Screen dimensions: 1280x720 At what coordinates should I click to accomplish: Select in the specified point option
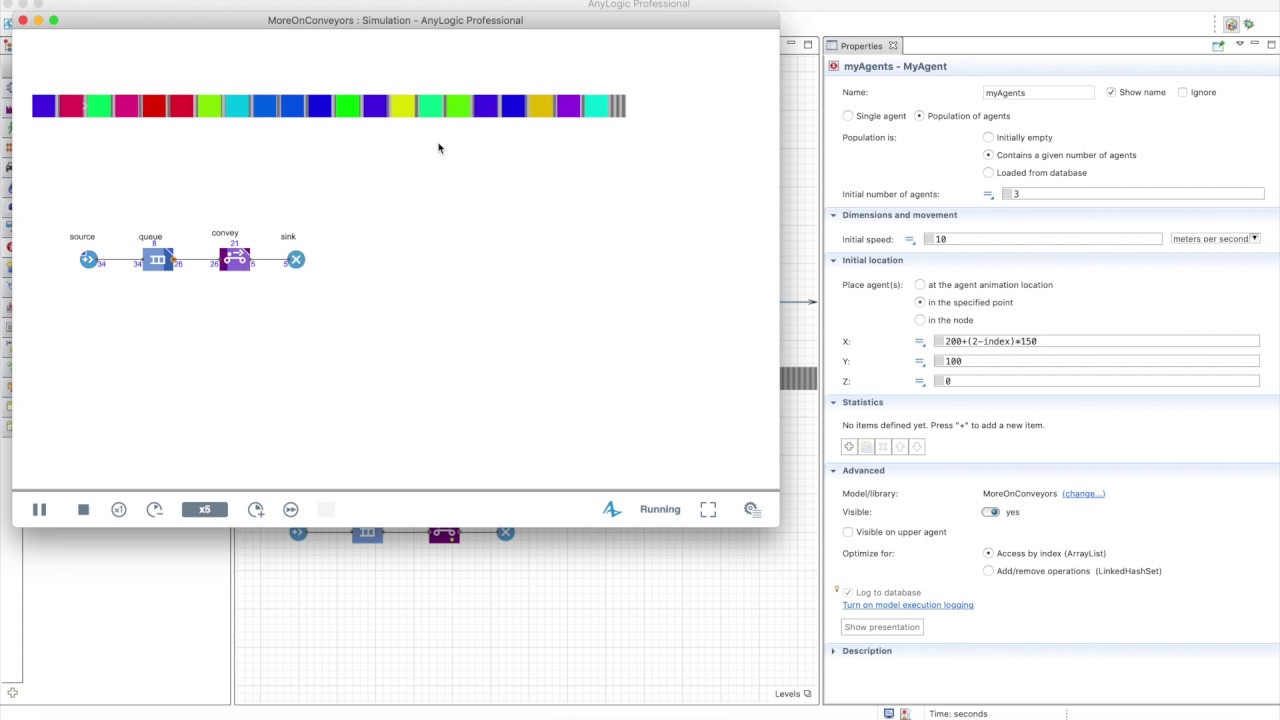(920, 302)
